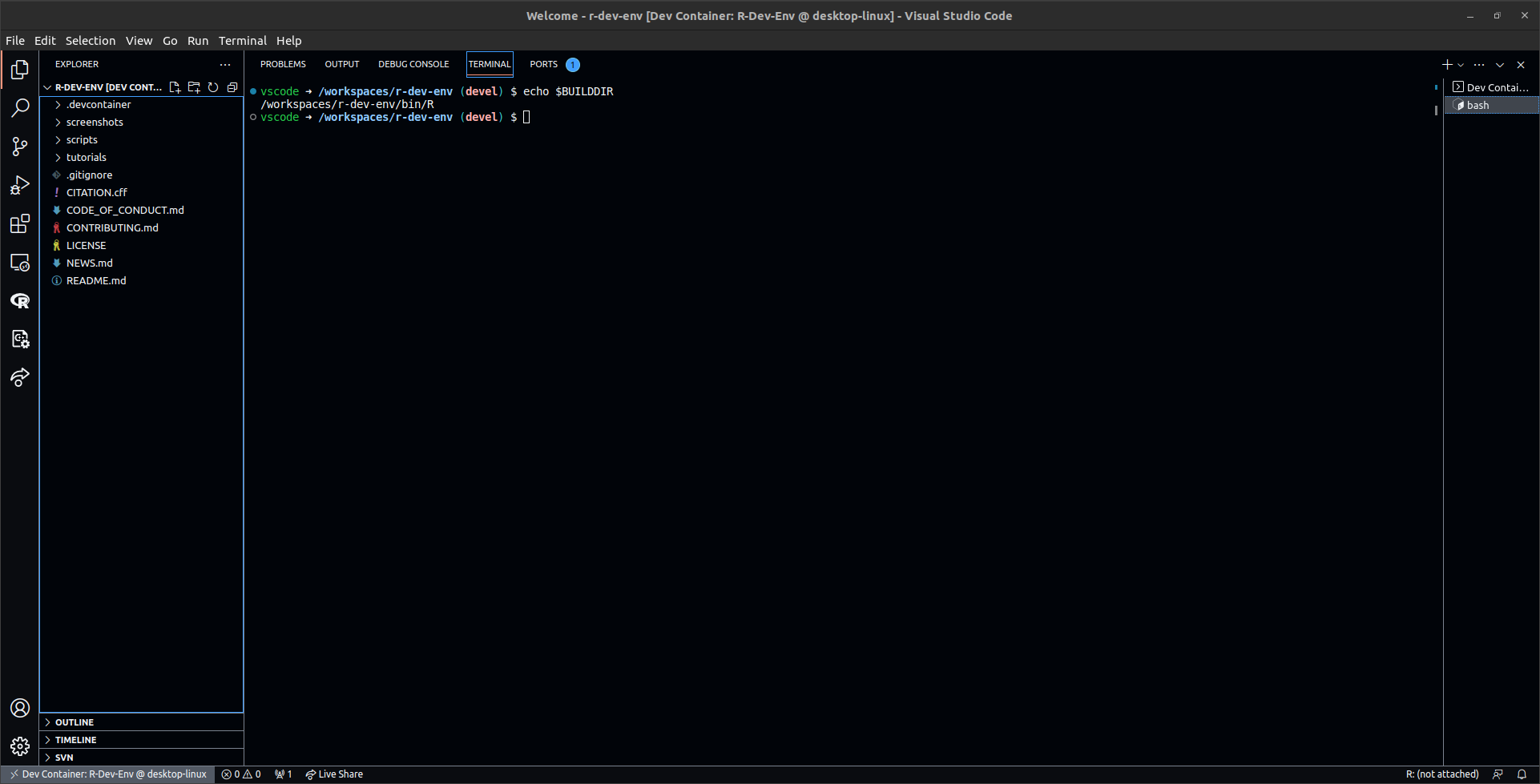Open the Accounts menu icon

20,708
